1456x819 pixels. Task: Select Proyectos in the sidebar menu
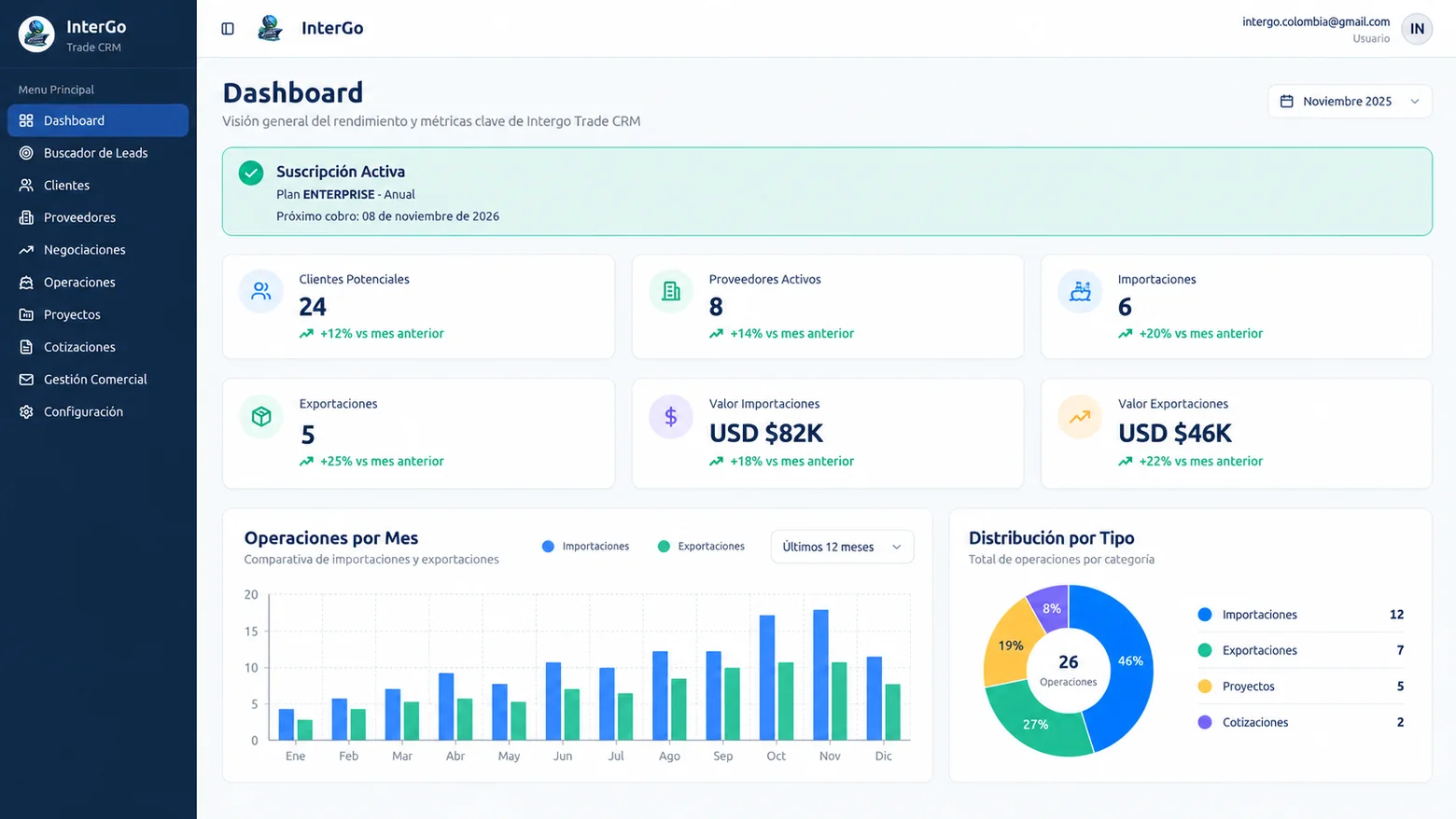pos(98,314)
